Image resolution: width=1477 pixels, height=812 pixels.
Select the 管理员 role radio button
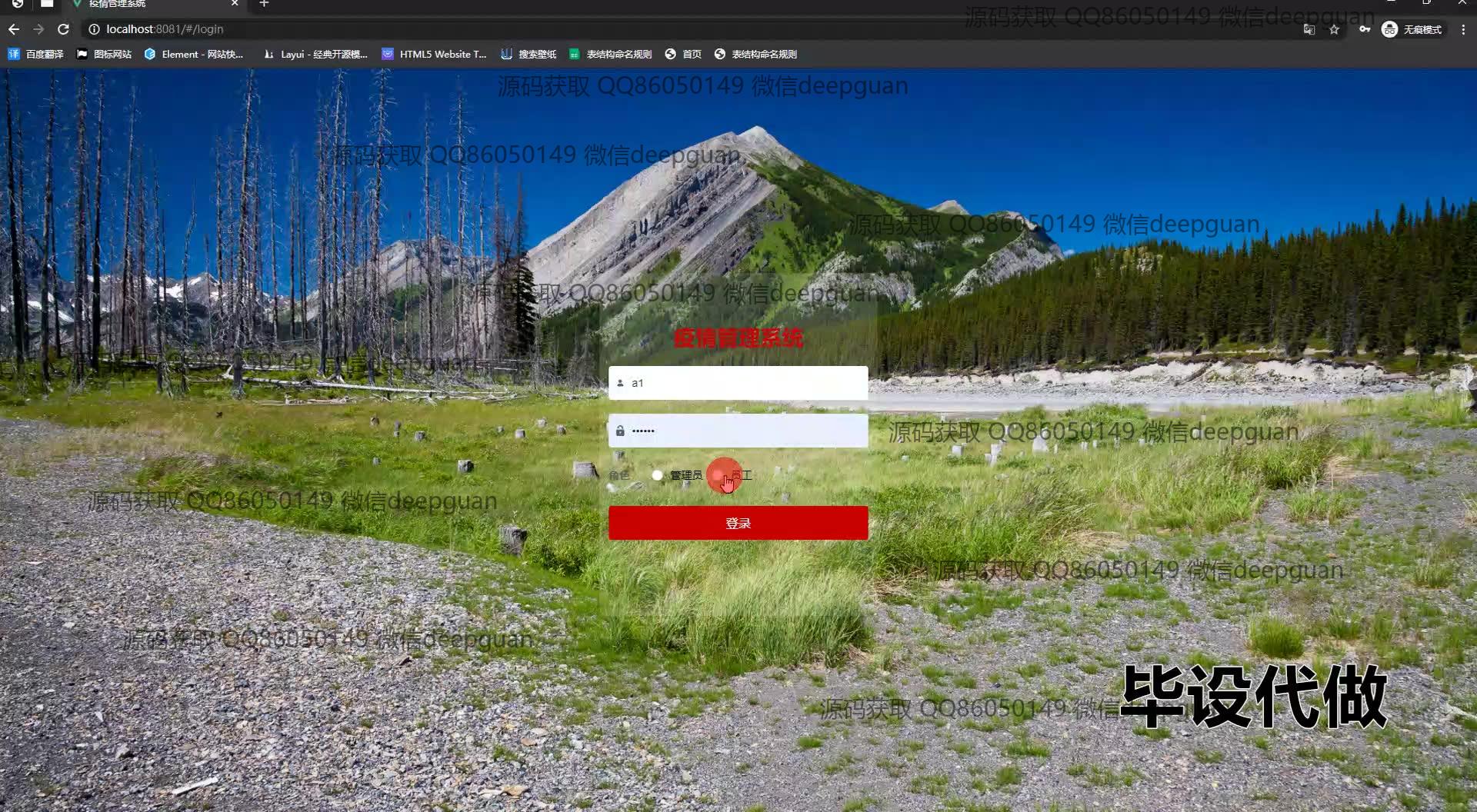coord(657,475)
